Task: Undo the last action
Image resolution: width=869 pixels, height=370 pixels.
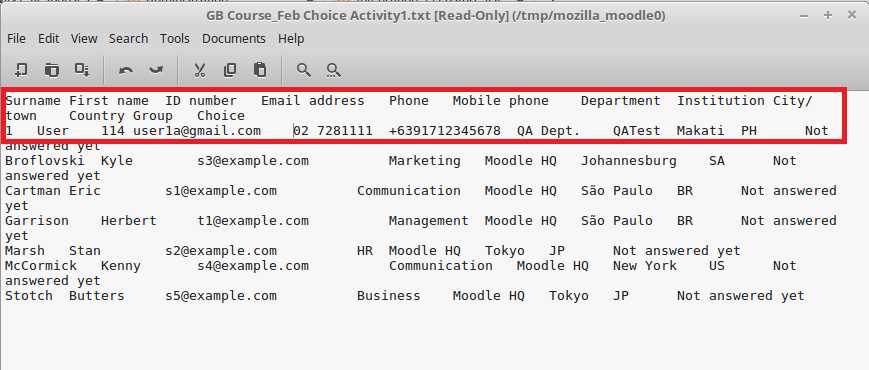Action: 126,70
